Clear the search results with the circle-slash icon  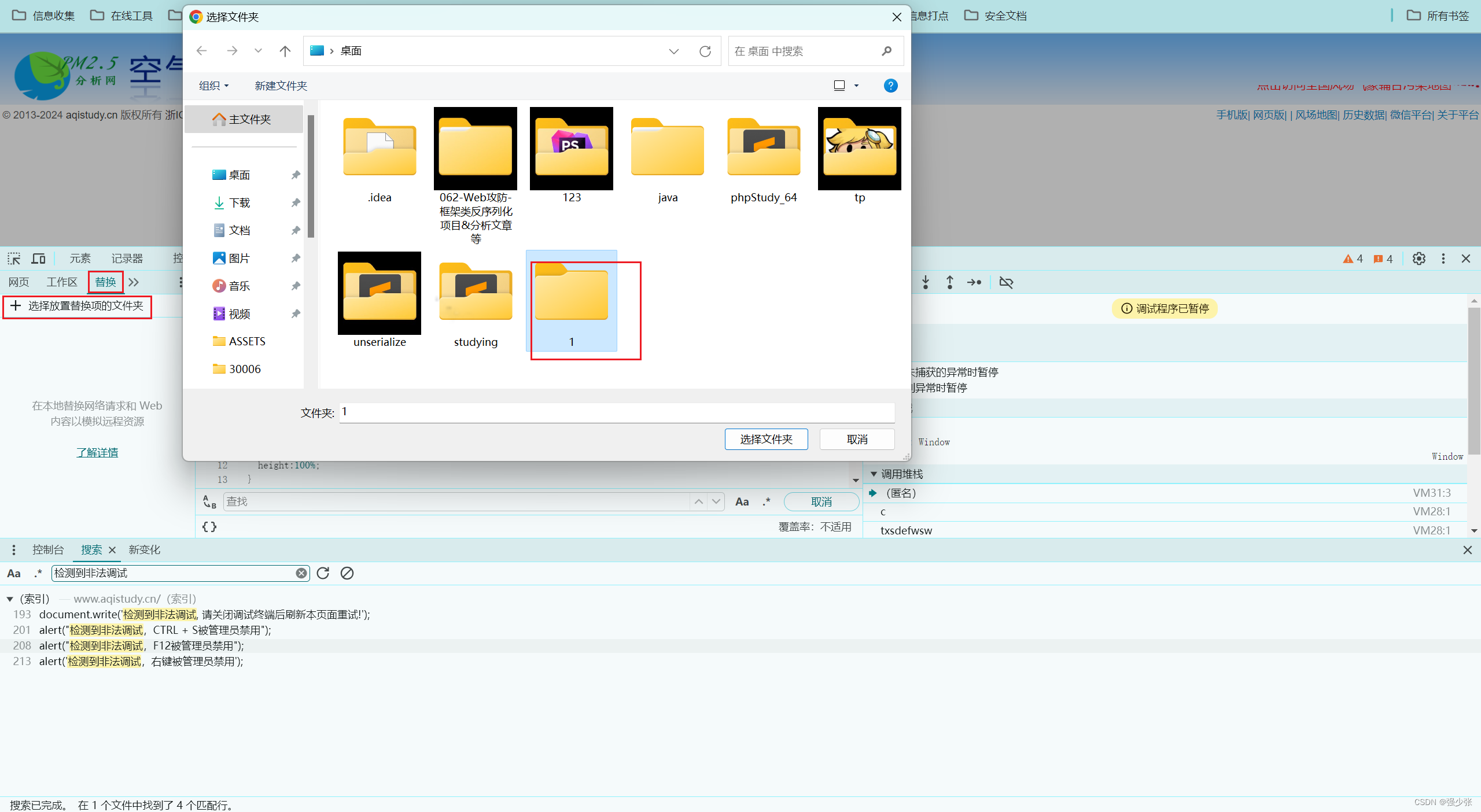tap(347, 573)
